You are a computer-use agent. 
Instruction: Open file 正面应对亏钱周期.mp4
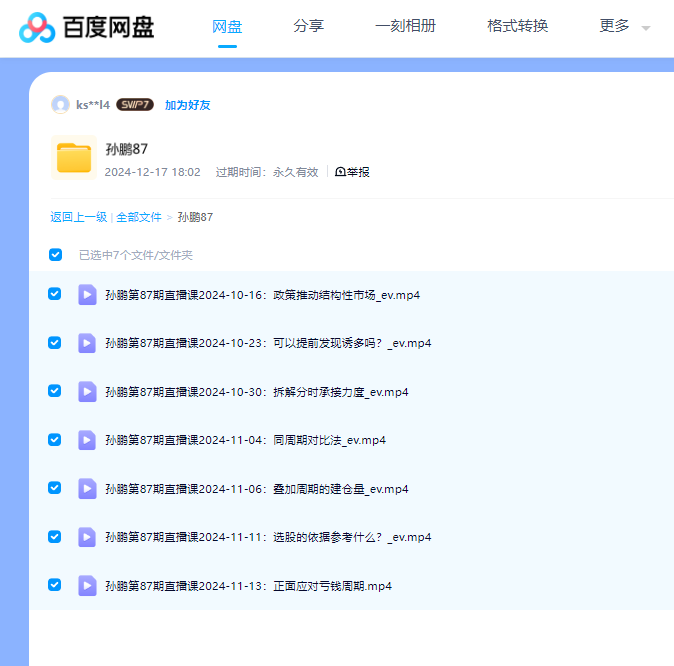[248, 586]
